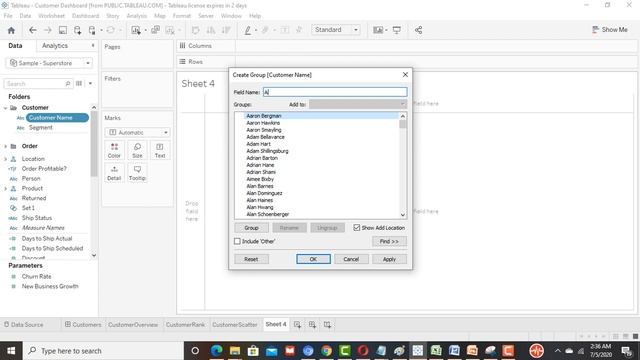Toggle the Show Add Location checkbox
640x360 pixels.
pyautogui.click(x=357, y=228)
